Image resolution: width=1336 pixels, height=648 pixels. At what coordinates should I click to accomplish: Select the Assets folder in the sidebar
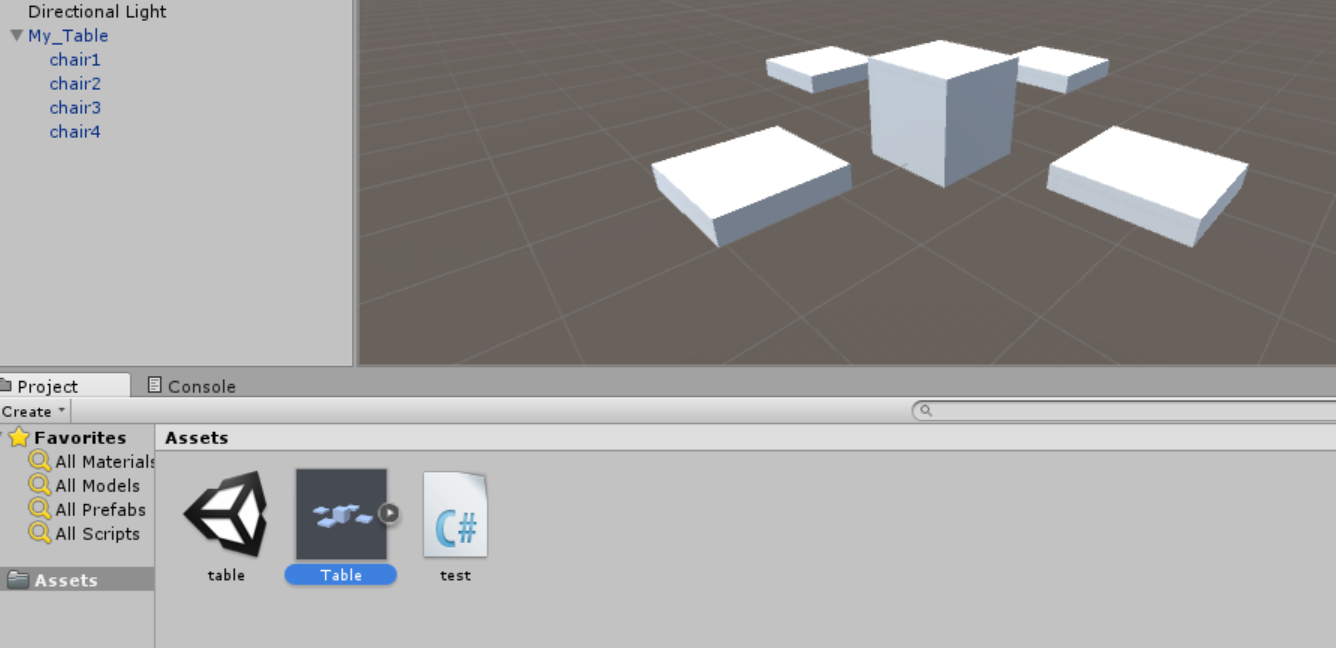tap(77, 580)
